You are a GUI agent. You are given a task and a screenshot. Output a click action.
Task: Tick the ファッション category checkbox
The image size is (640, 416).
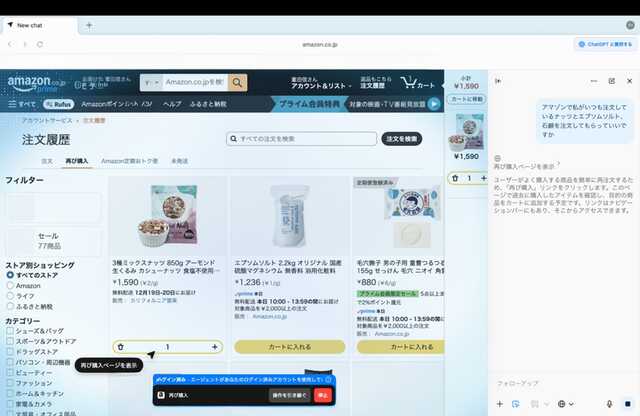click(10, 383)
